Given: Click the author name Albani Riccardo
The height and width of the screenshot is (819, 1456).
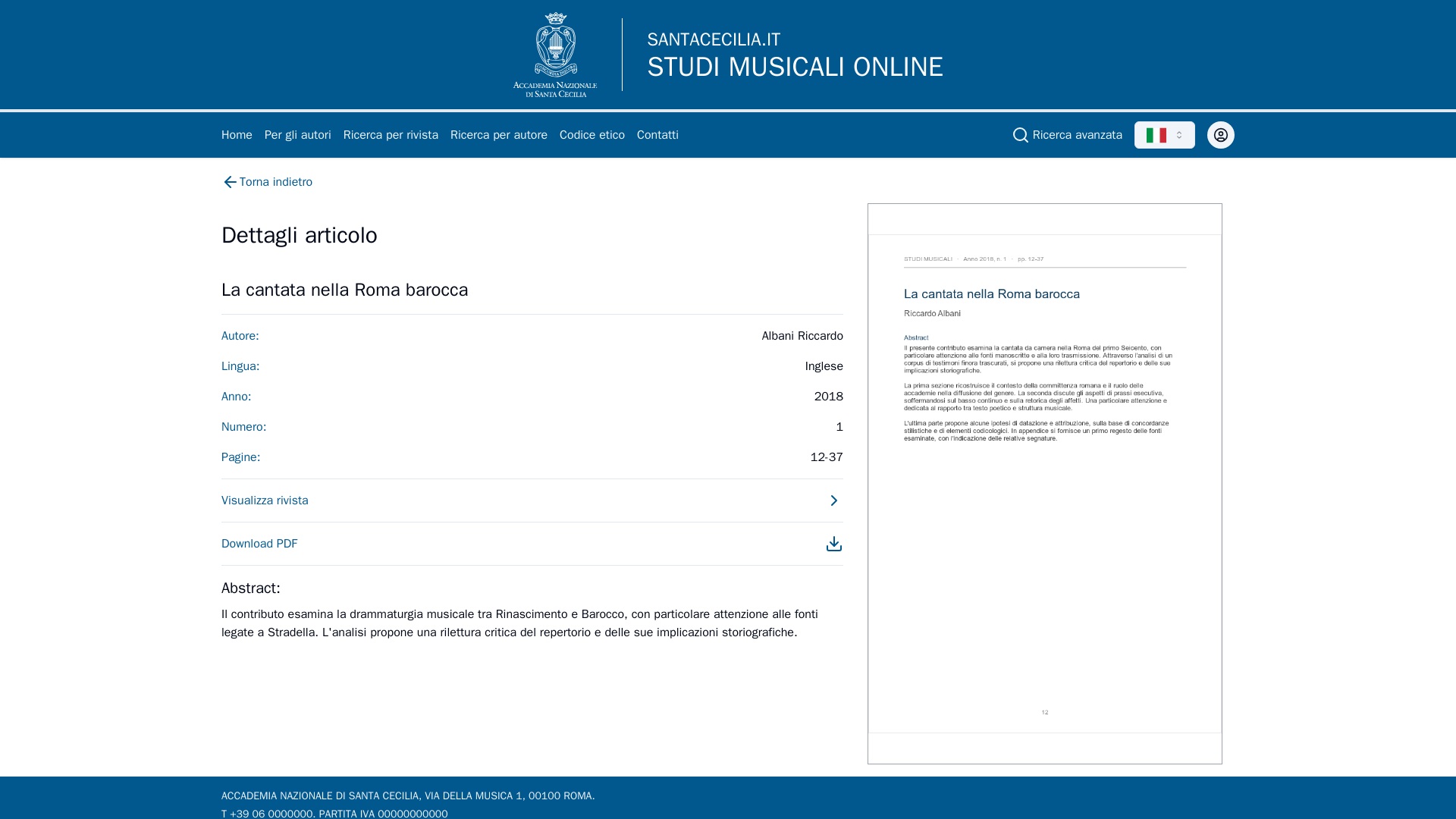Looking at the screenshot, I should [x=802, y=336].
